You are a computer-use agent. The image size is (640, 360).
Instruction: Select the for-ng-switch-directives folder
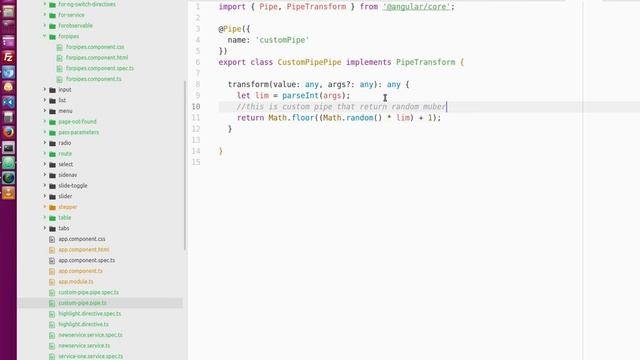click(87, 4)
